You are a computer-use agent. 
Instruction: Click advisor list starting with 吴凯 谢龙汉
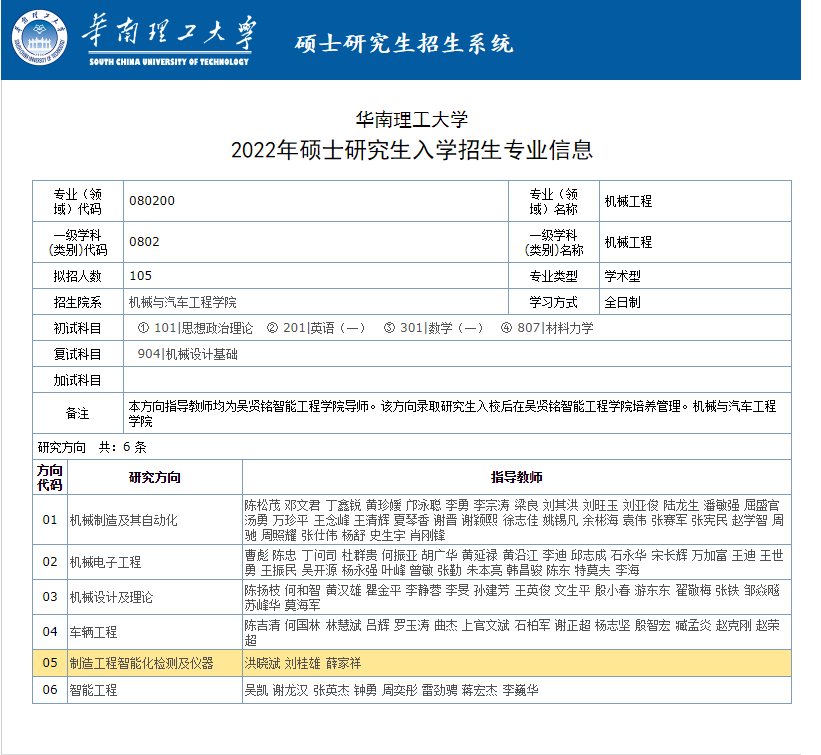click(x=391, y=690)
